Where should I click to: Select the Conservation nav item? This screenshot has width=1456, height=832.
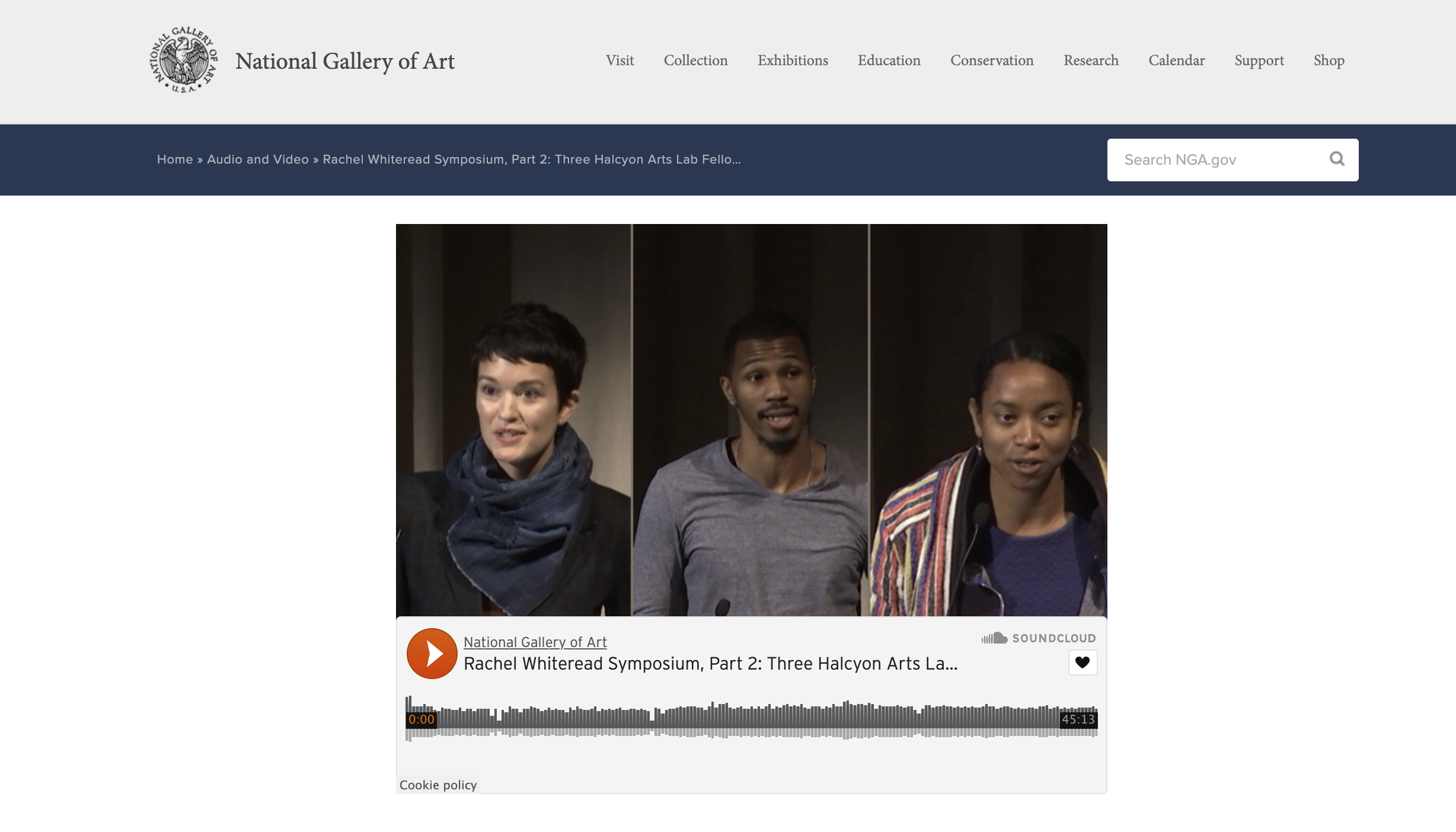(x=992, y=60)
